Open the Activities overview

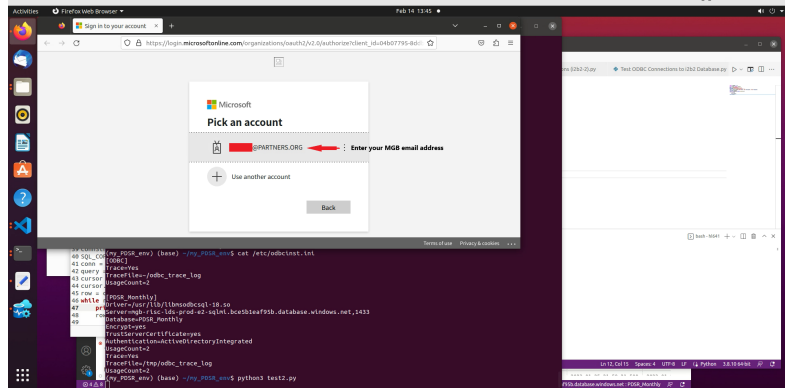tap(26, 11)
